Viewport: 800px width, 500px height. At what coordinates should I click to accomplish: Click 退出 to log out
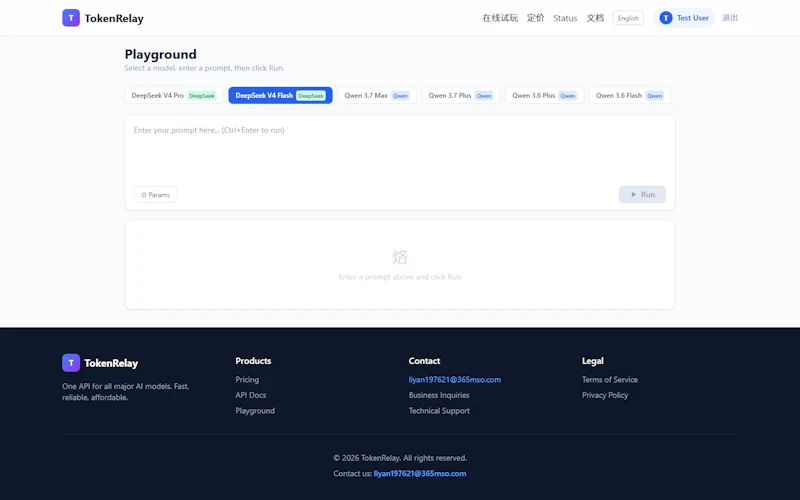coord(730,18)
